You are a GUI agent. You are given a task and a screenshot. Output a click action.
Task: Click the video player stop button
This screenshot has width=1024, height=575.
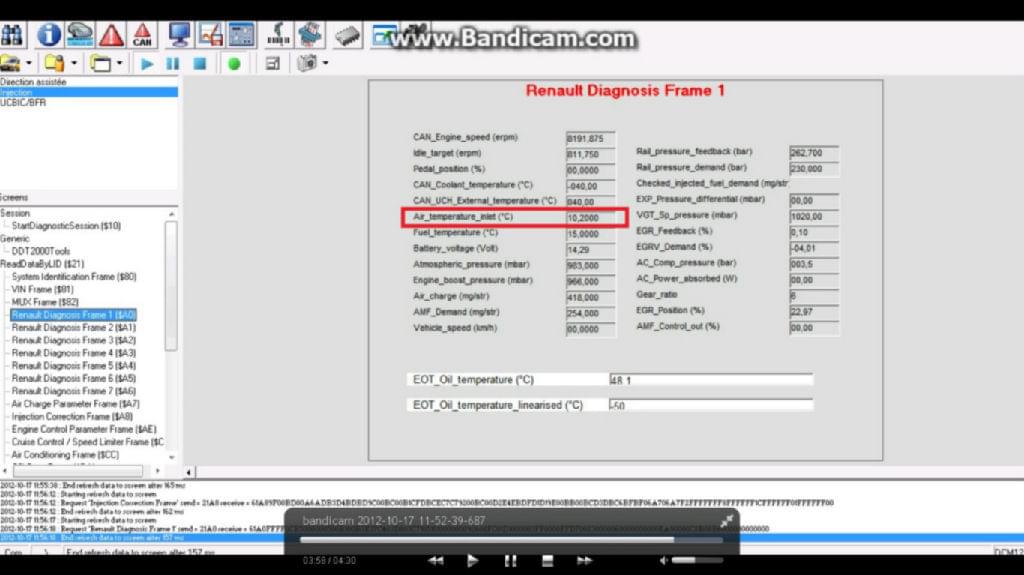click(x=547, y=561)
